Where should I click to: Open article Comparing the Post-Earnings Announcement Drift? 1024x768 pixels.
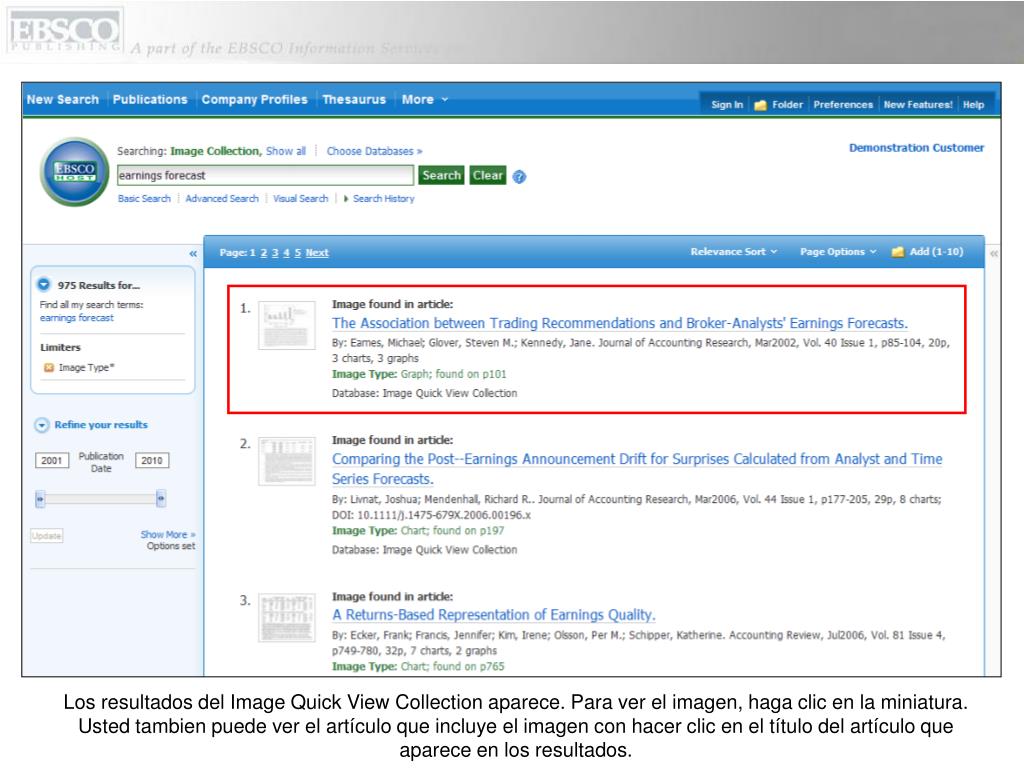pos(637,469)
